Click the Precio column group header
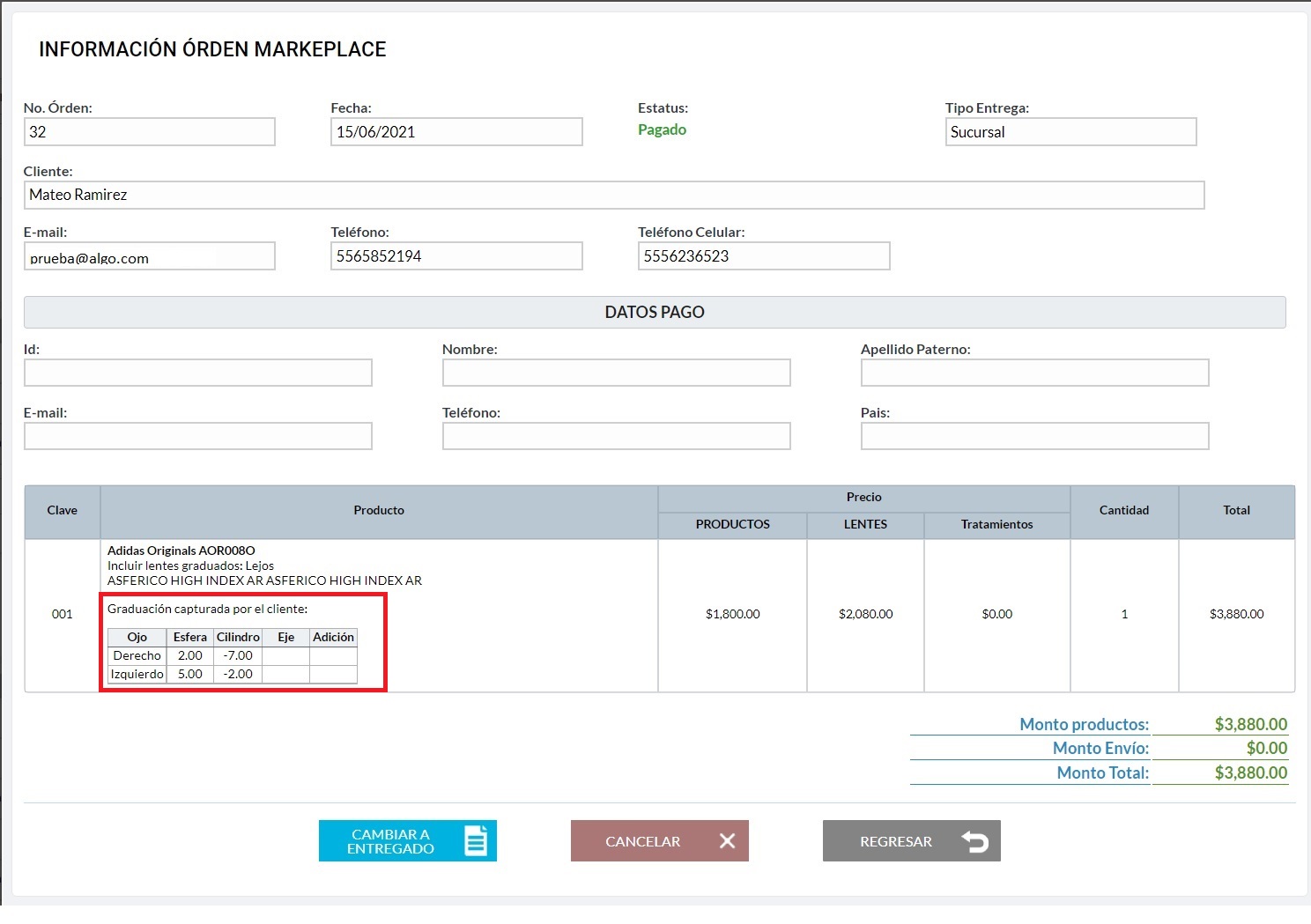Screen dimensions: 1311x924 (x=864, y=498)
